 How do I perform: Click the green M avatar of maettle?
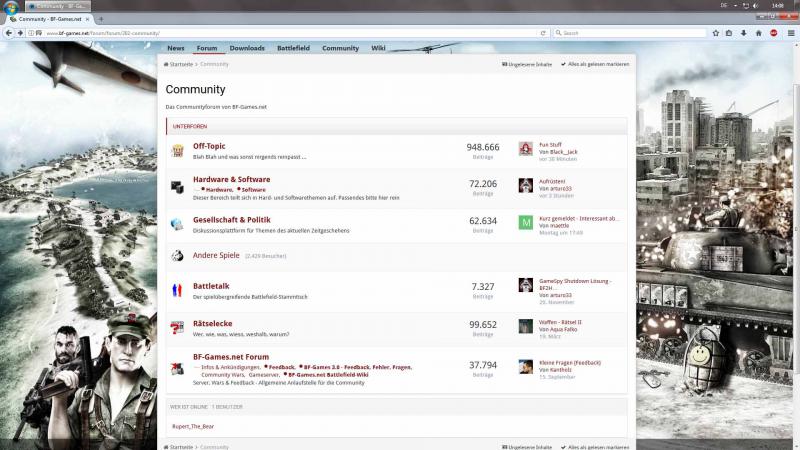525,222
